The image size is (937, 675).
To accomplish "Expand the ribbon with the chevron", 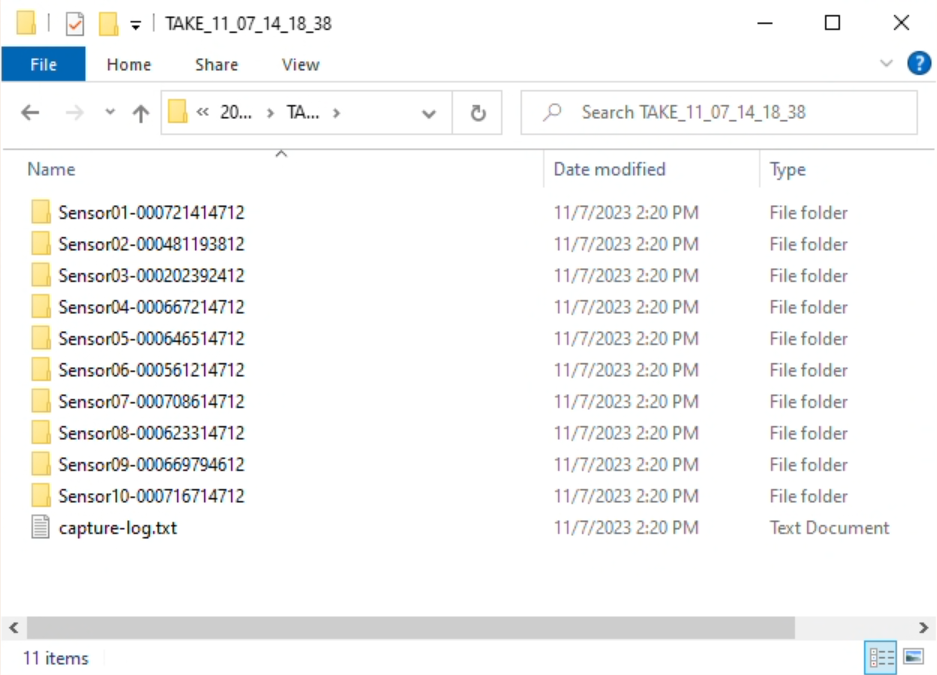I will click(886, 64).
